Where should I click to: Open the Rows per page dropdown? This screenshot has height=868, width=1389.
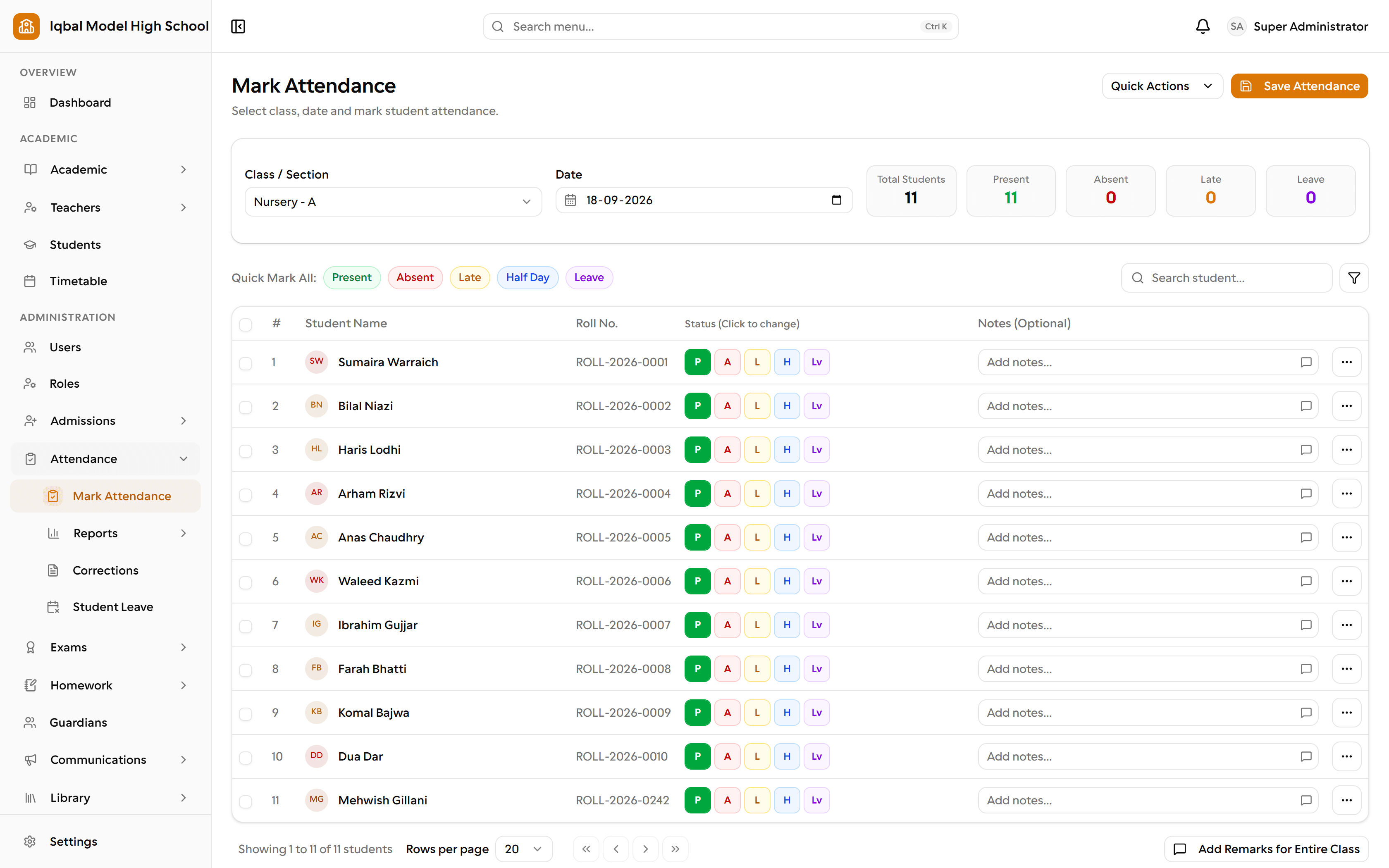(523, 849)
